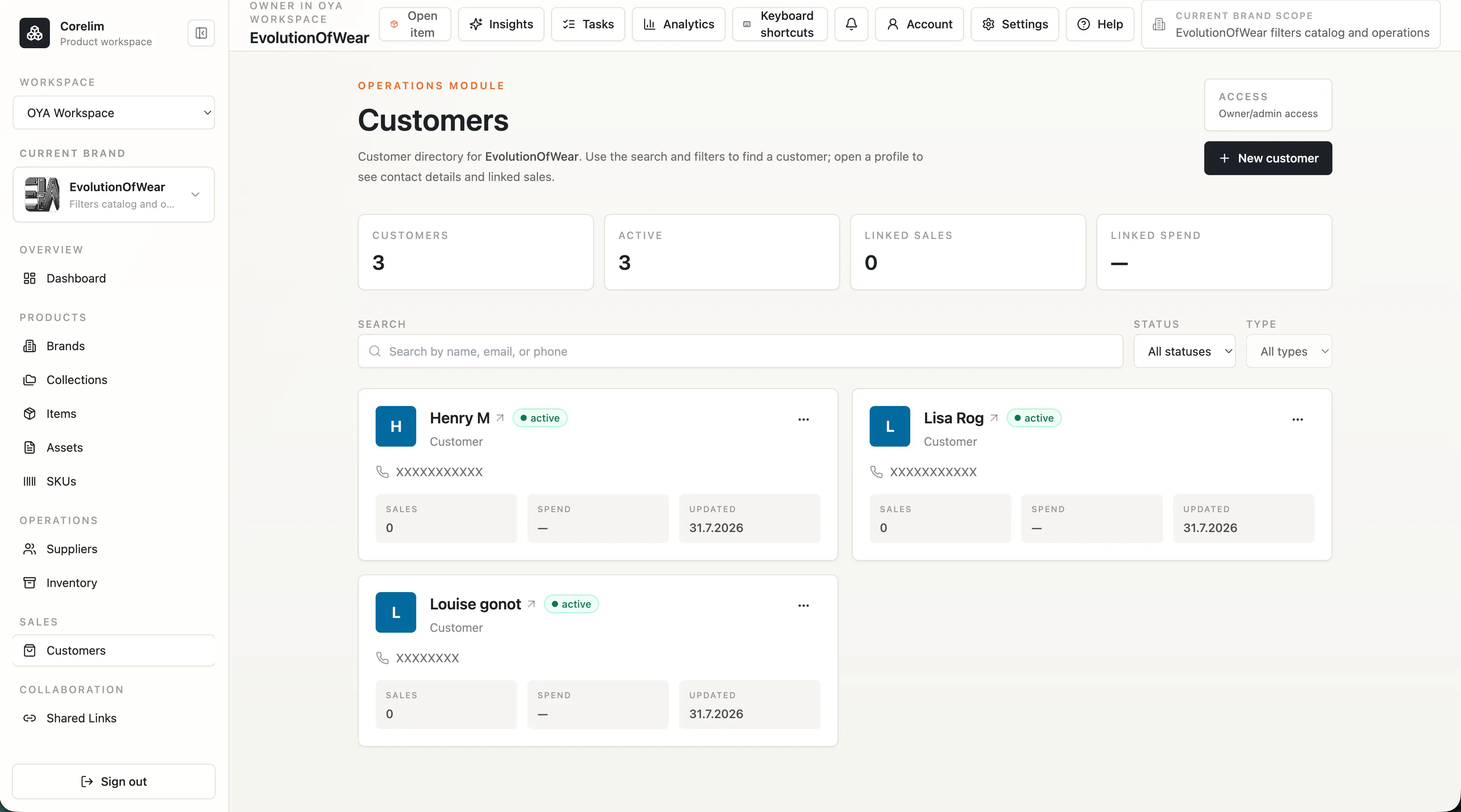Click the building icon in brand scope
The width and height of the screenshot is (1461, 812).
[1159, 25]
